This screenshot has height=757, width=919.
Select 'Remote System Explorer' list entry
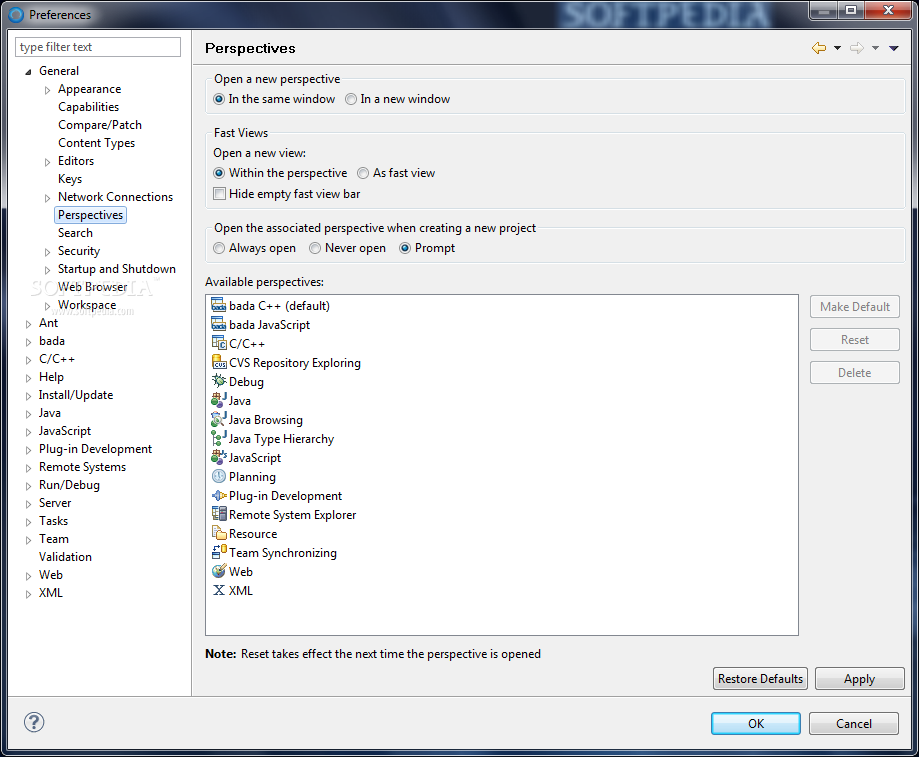pos(292,514)
